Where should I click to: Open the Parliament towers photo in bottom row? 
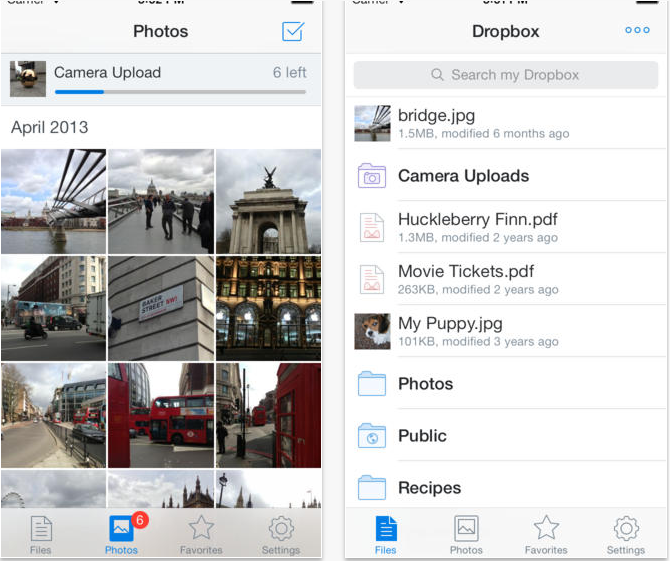pyautogui.click(x=161, y=489)
